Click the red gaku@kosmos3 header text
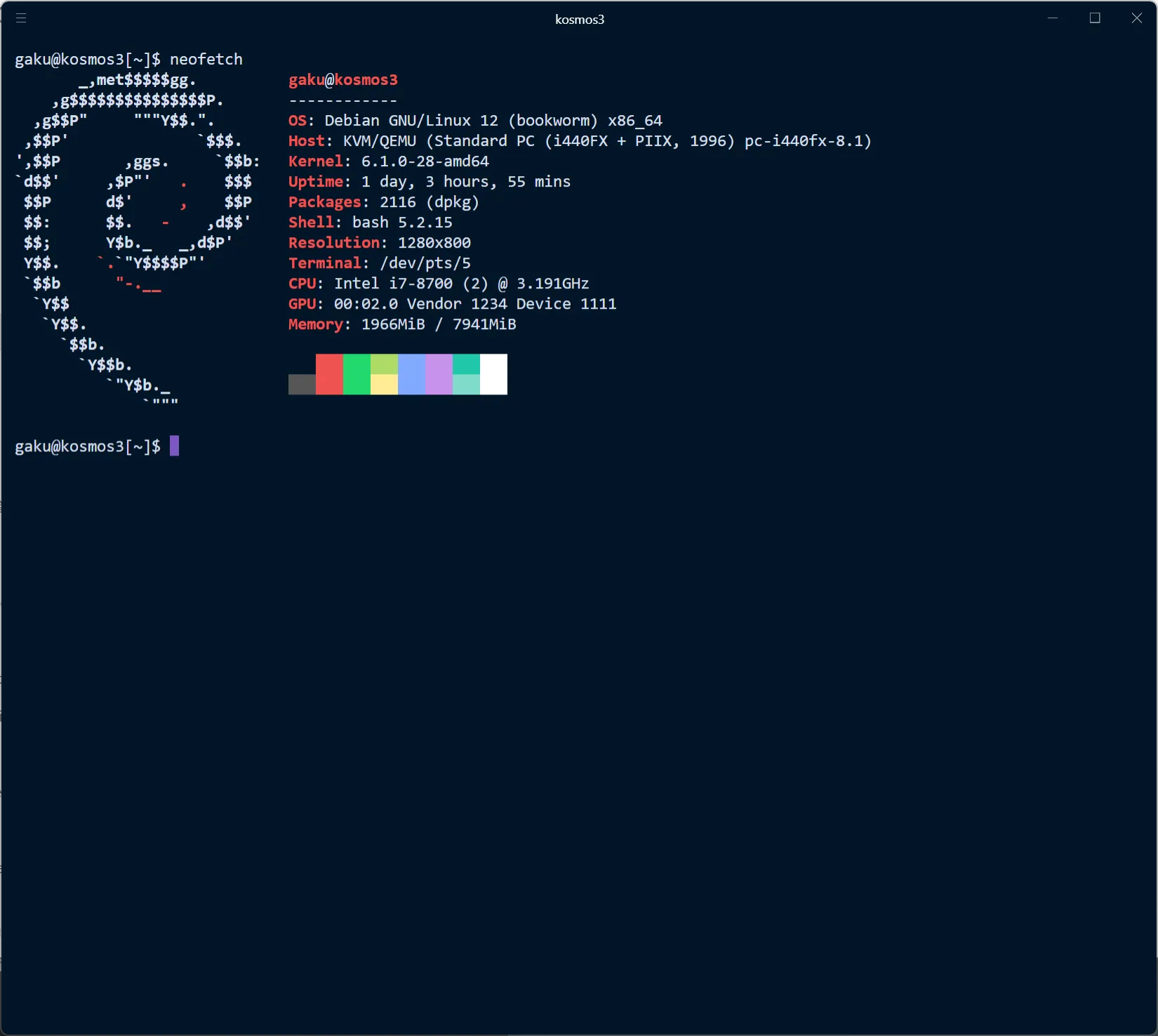1158x1036 pixels. click(x=342, y=80)
